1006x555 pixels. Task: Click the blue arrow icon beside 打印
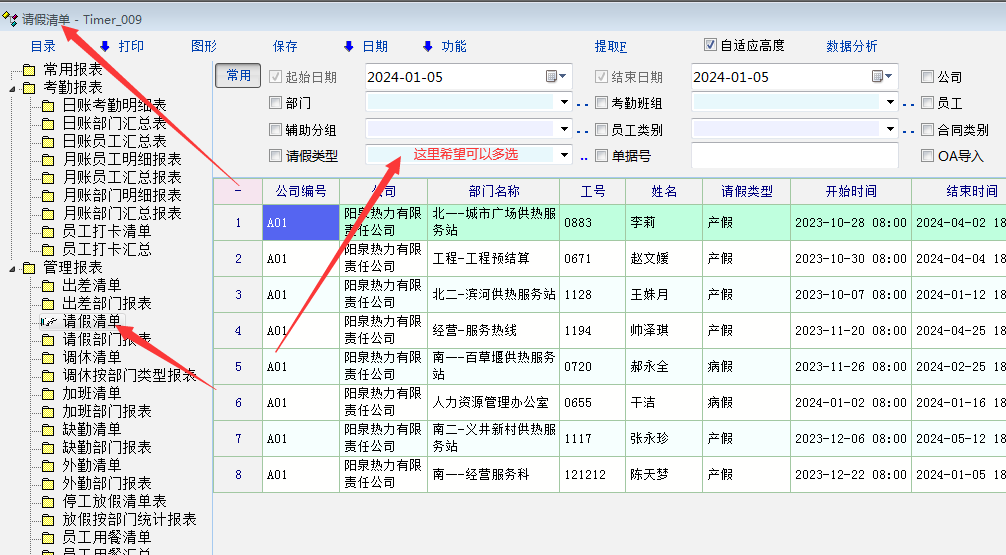(104, 46)
